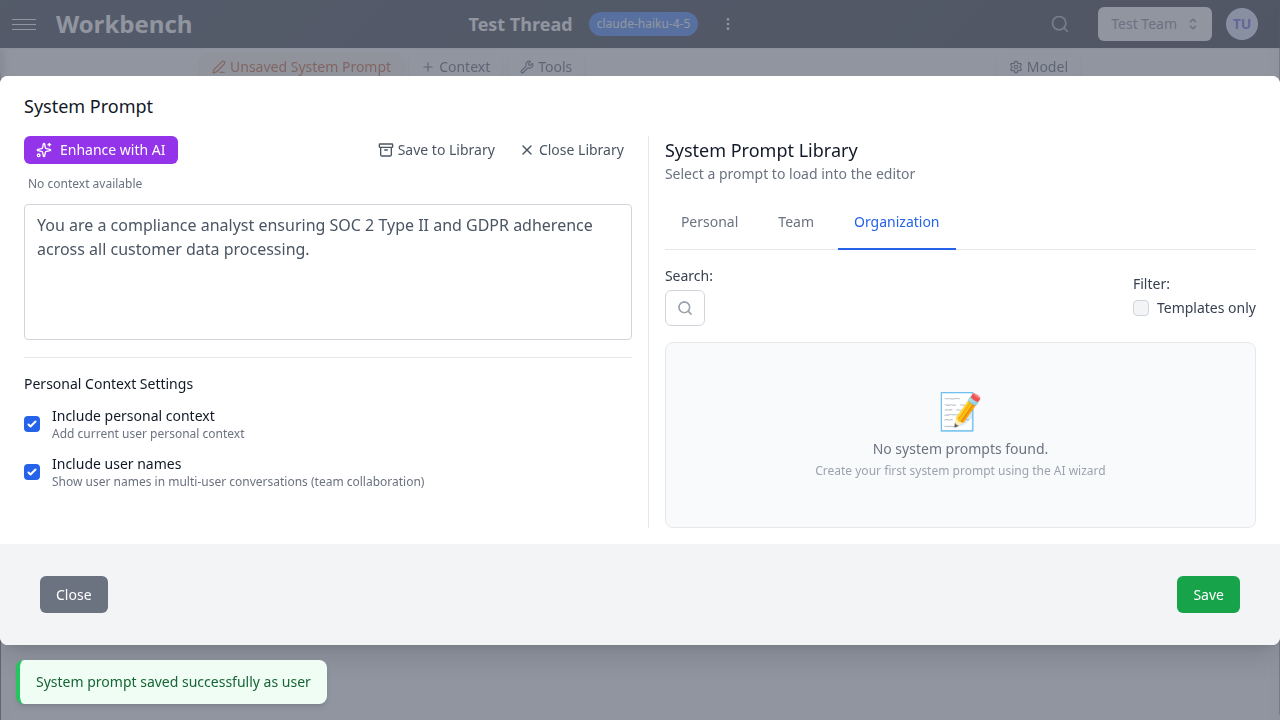Open the Model settings gear
Viewport: 1280px width, 720px height.
pos(1017,66)
